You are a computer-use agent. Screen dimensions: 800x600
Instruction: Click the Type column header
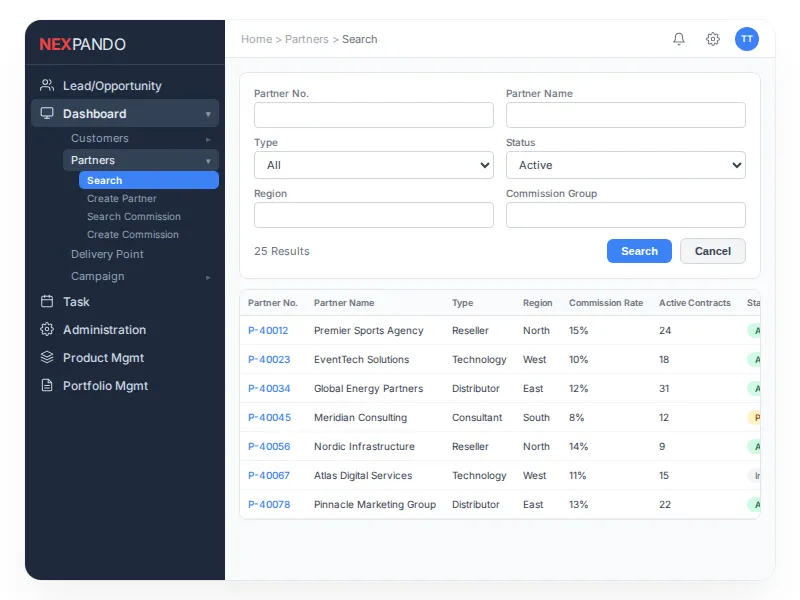pos(462,303)
